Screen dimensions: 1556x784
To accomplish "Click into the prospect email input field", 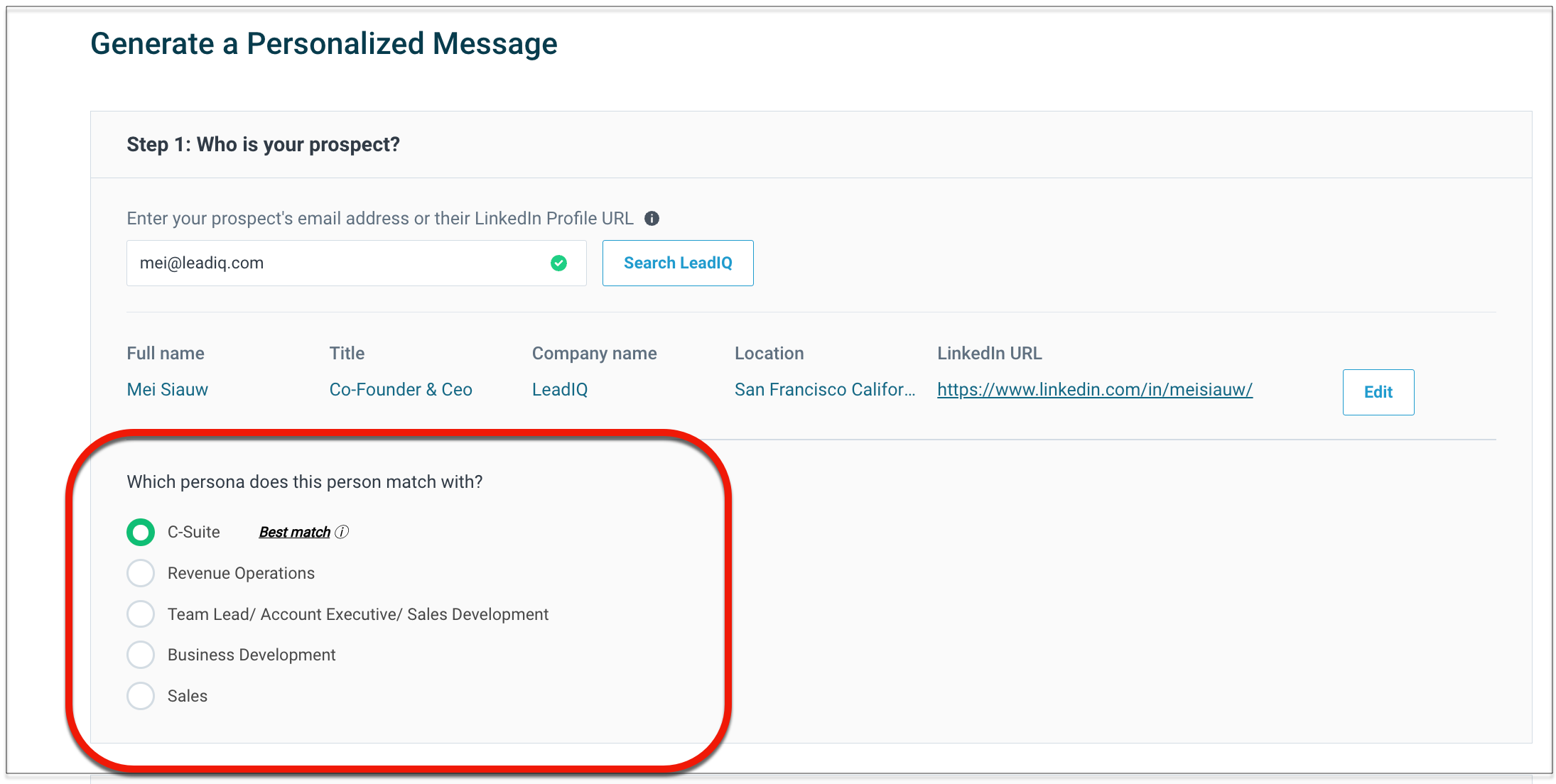I will (x=334, y=263).
